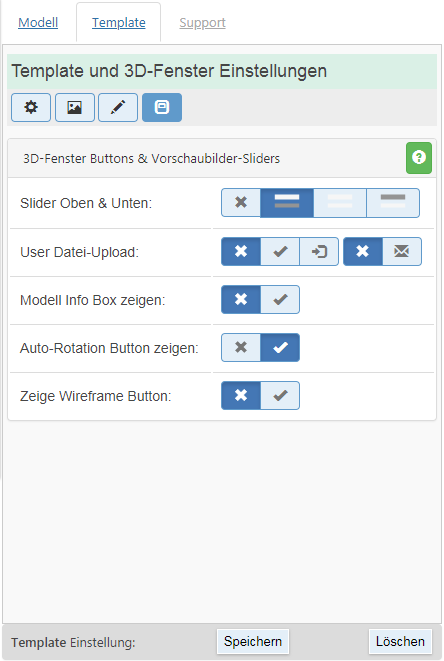
Task: Enable email notification envelope for uploads
Action: (402, 252)
